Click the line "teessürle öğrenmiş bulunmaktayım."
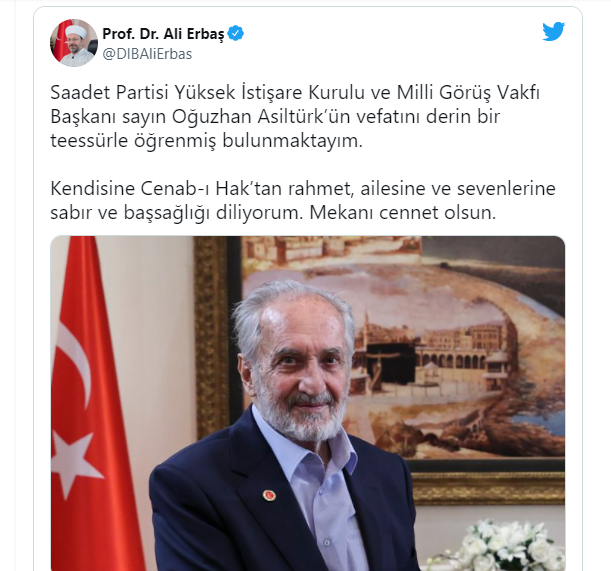 (207, 141)
